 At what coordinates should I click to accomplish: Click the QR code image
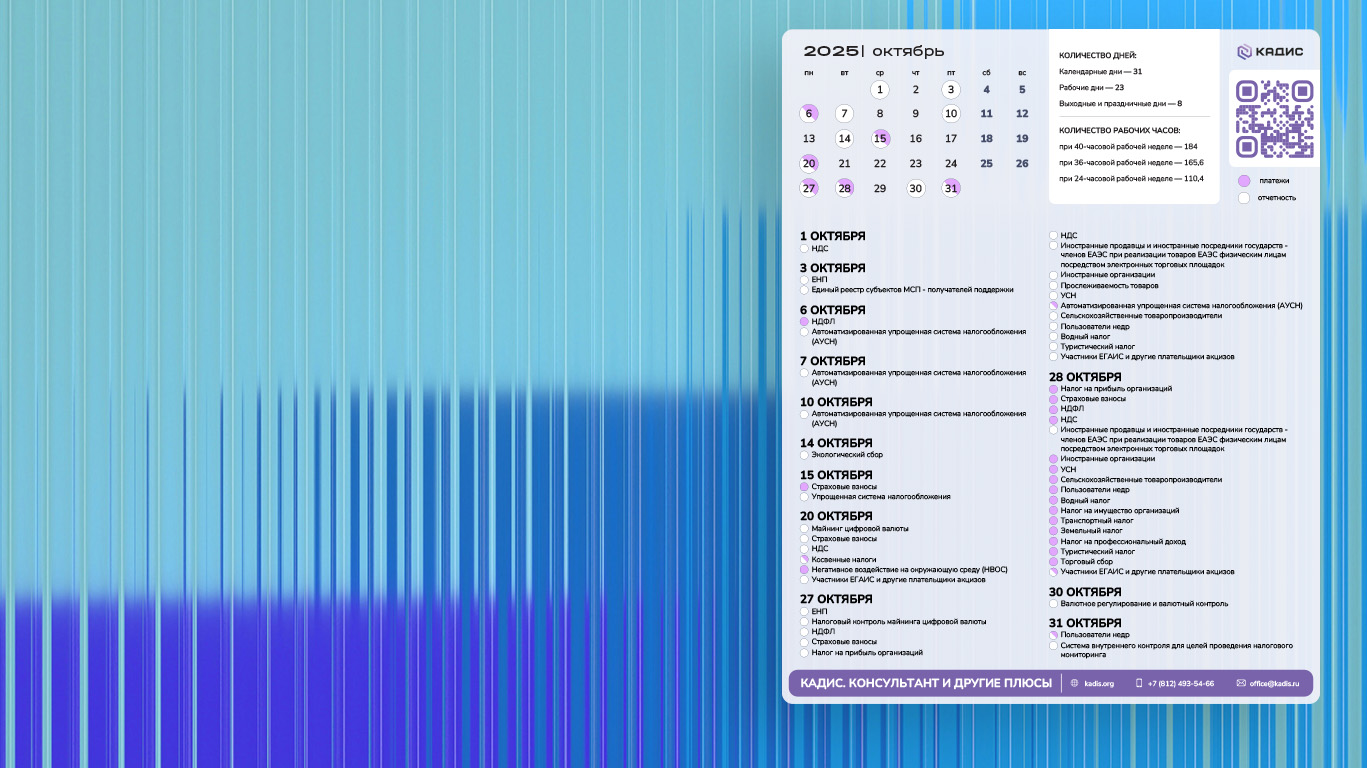[1274, 119]
